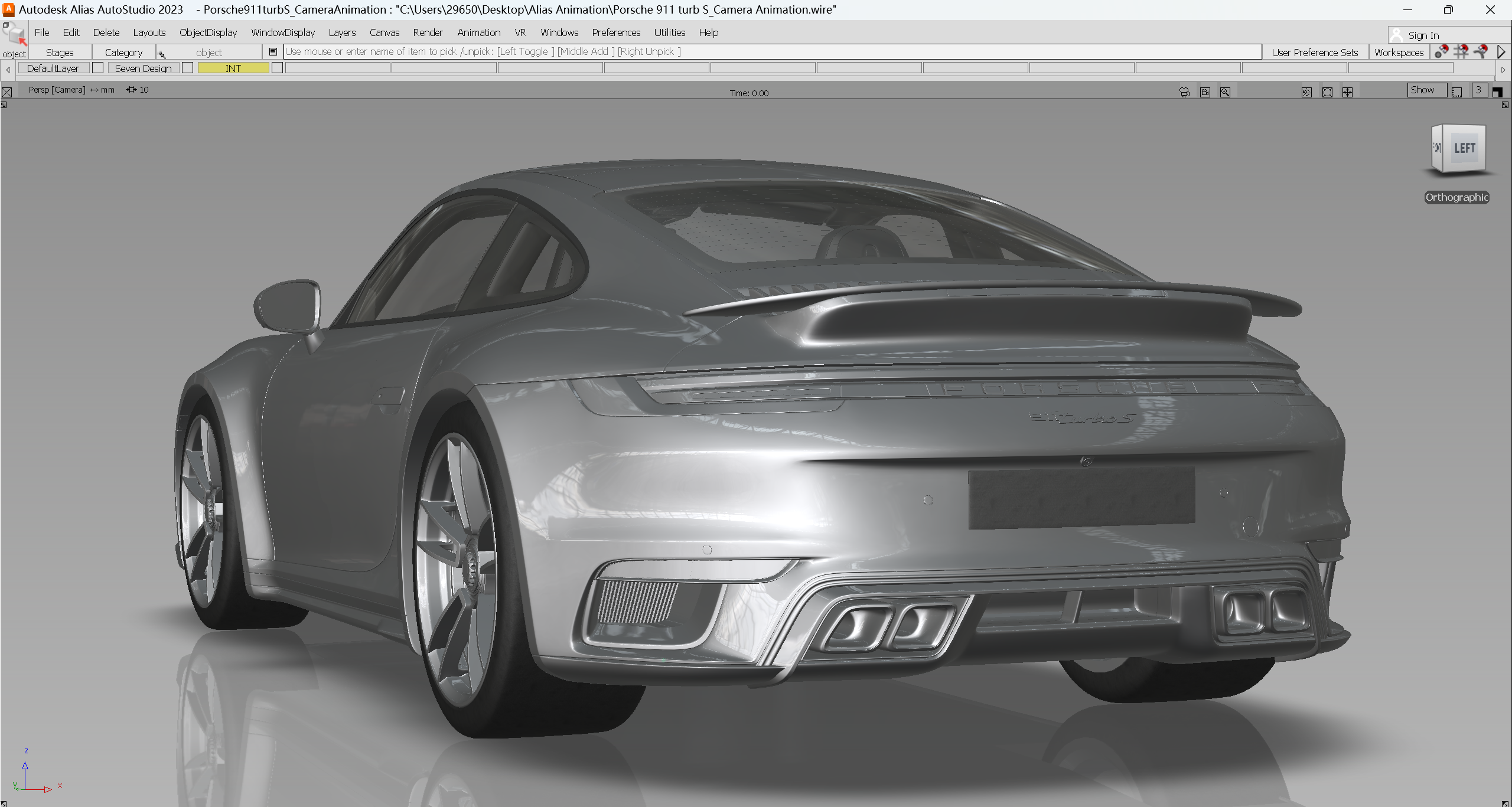Click the pan viewport icon with four arrows
This screenshot has width=1512, height=807.
[1347, 92]
